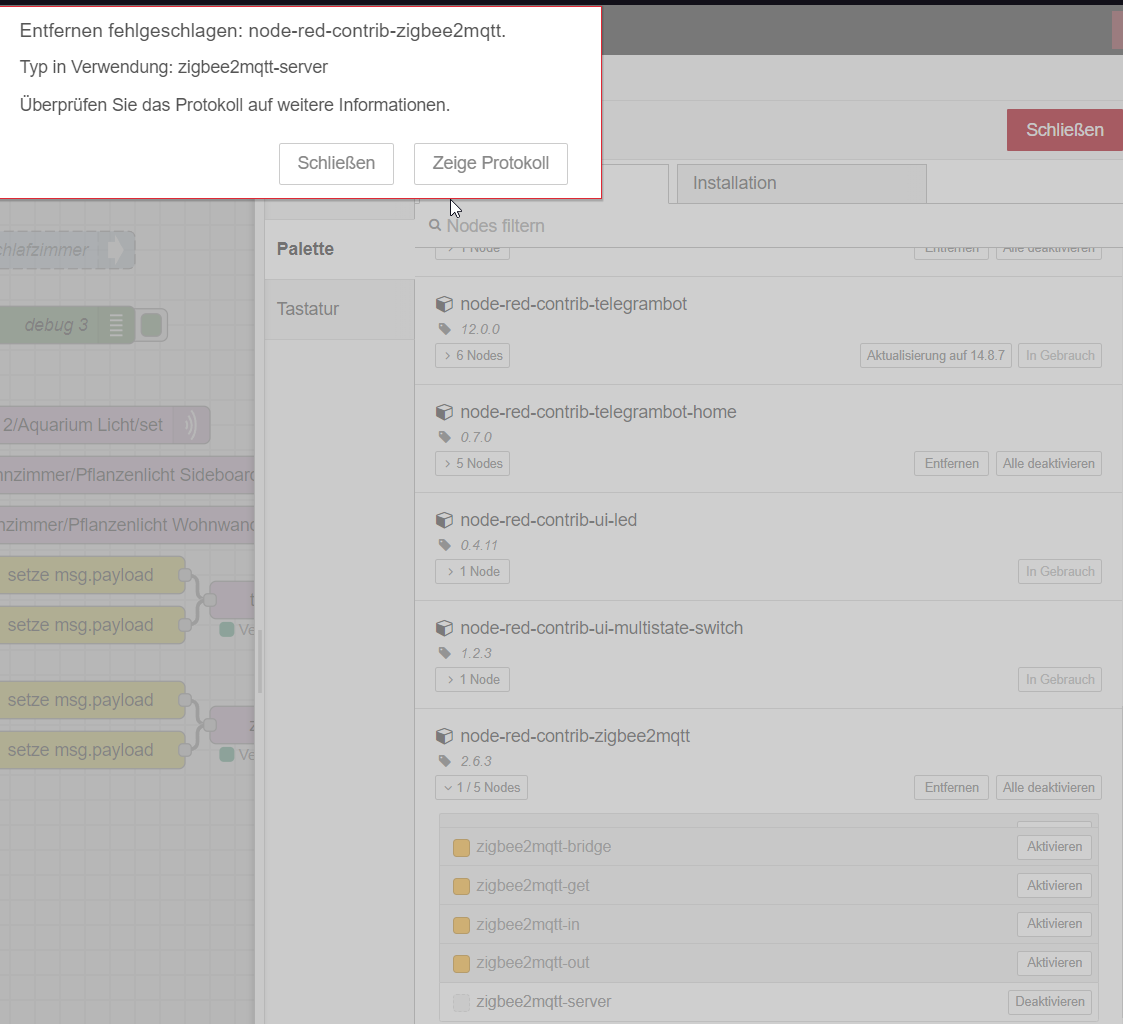
Task: Click the cube icon beside node-red-contrib-zigbee2mqtt
Action: pos(444,737)
